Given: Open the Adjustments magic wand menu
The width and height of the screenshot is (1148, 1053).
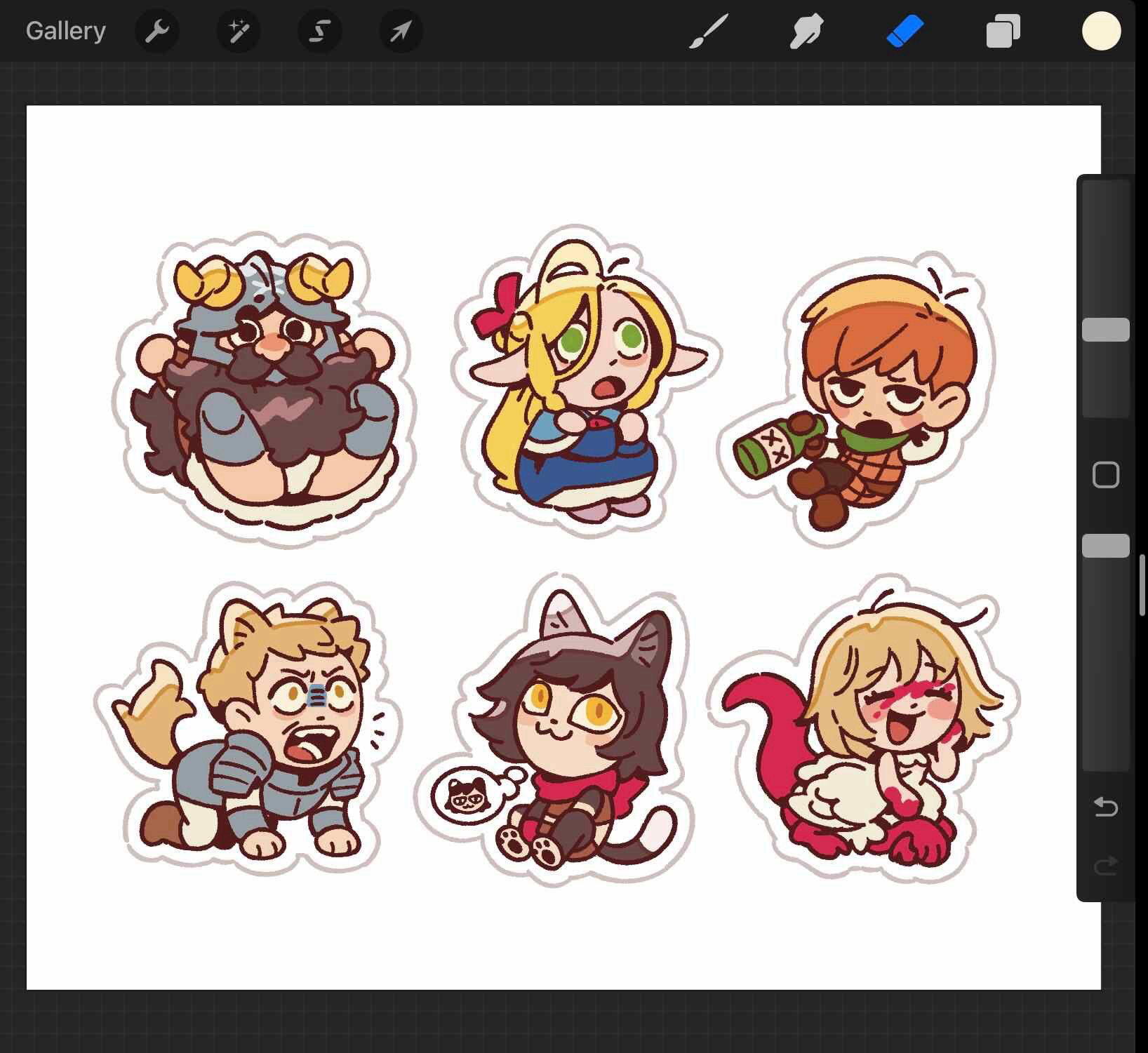Looking at the screenshot, I should coord(238,31).
